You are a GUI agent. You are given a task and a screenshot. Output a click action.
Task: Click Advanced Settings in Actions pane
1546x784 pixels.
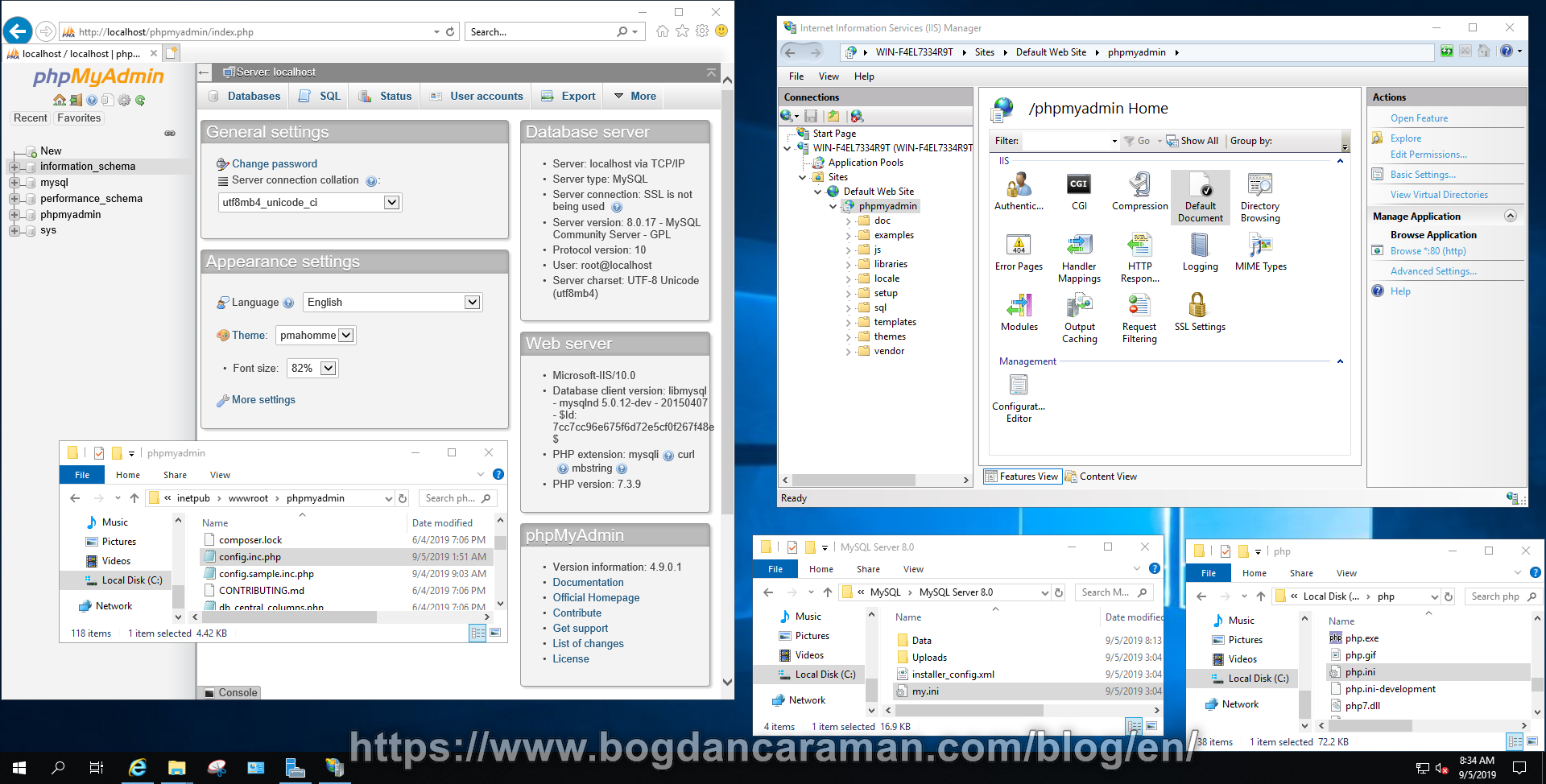click(1433, 271)
